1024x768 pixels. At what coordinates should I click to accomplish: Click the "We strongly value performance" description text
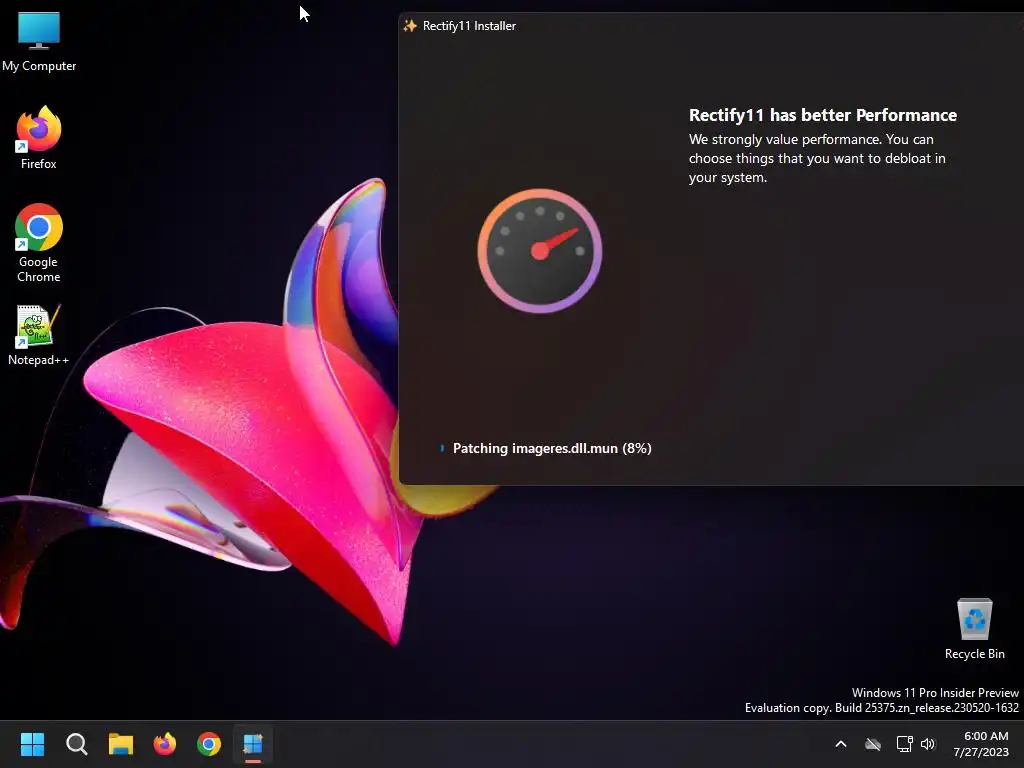click(817, 158)
